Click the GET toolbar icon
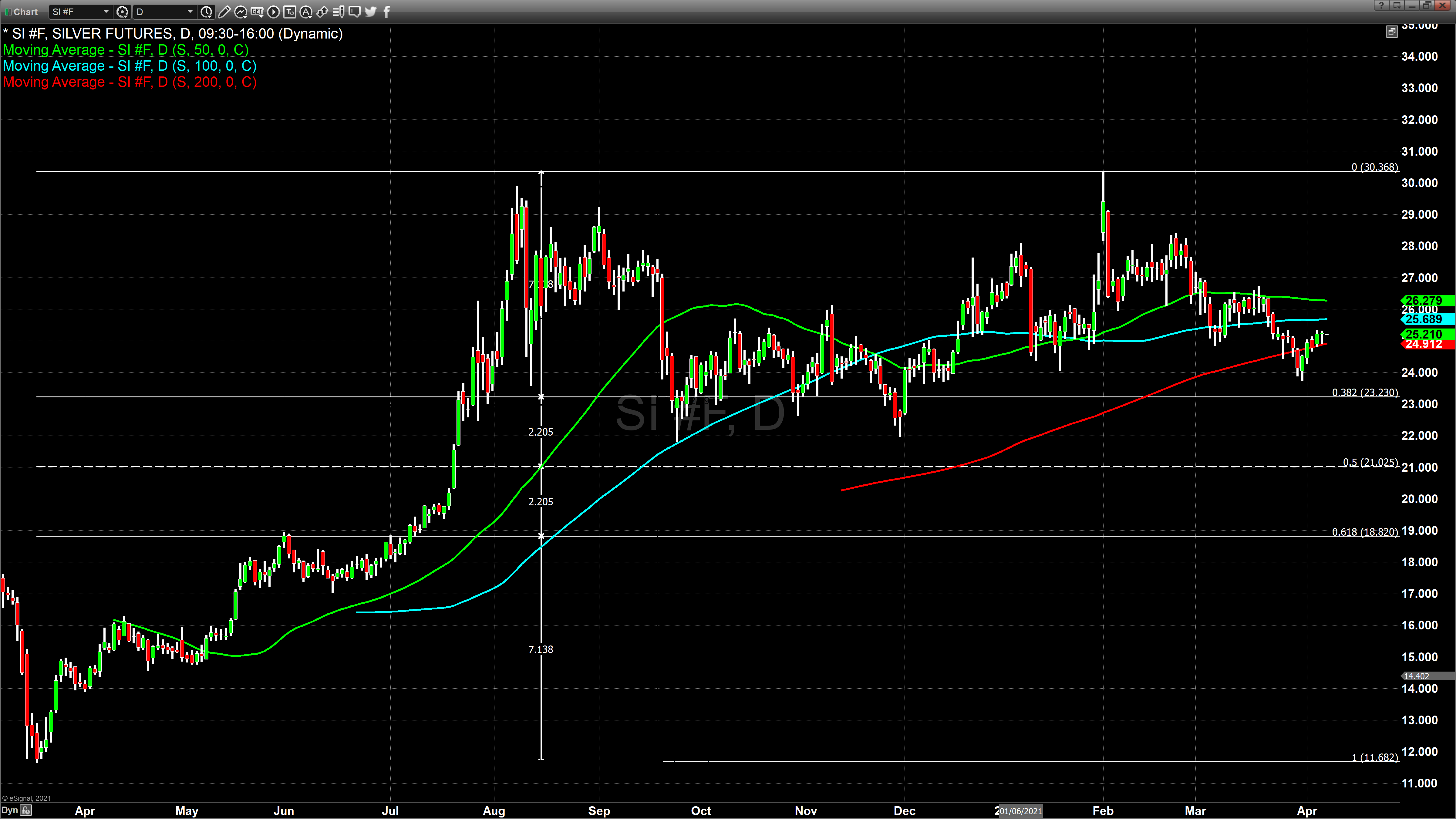 point(257,11)
